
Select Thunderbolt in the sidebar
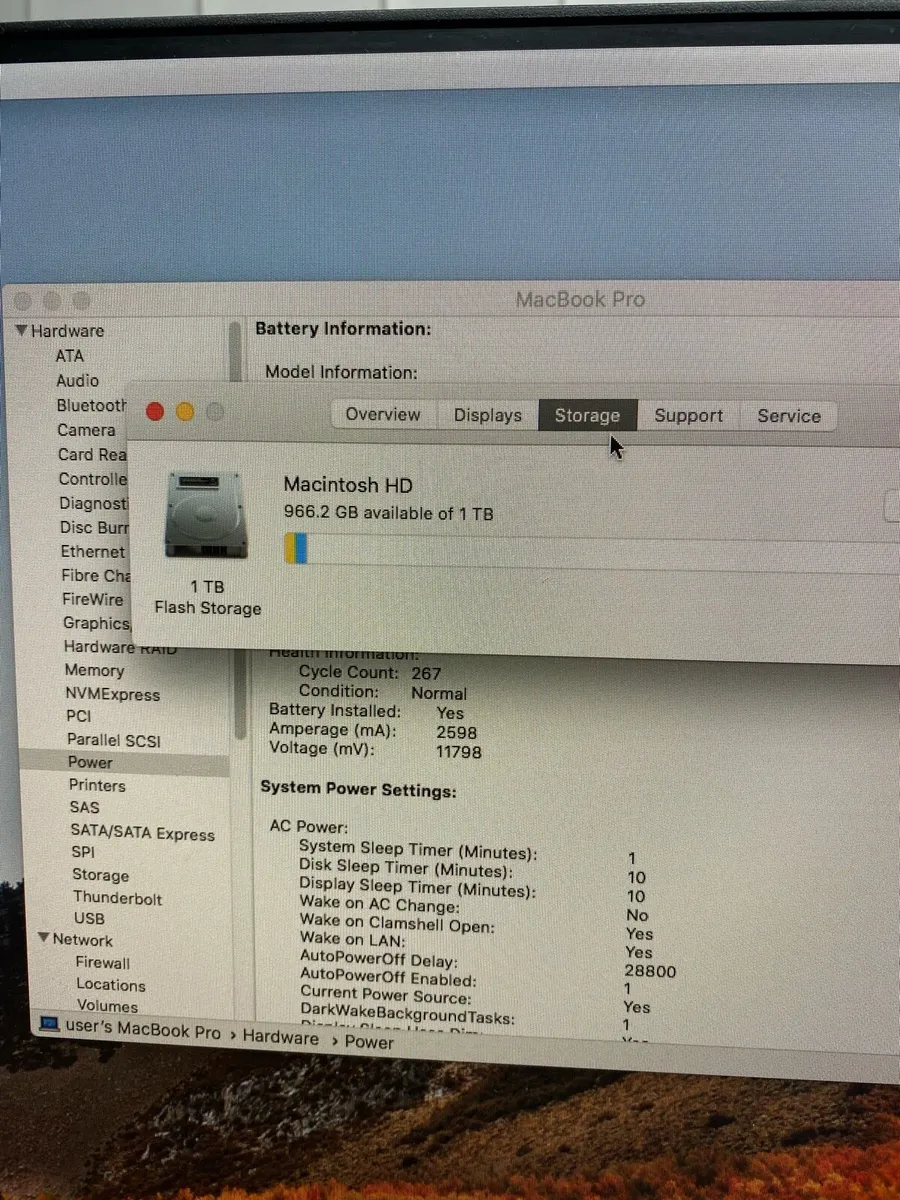(x=118, y=898)
